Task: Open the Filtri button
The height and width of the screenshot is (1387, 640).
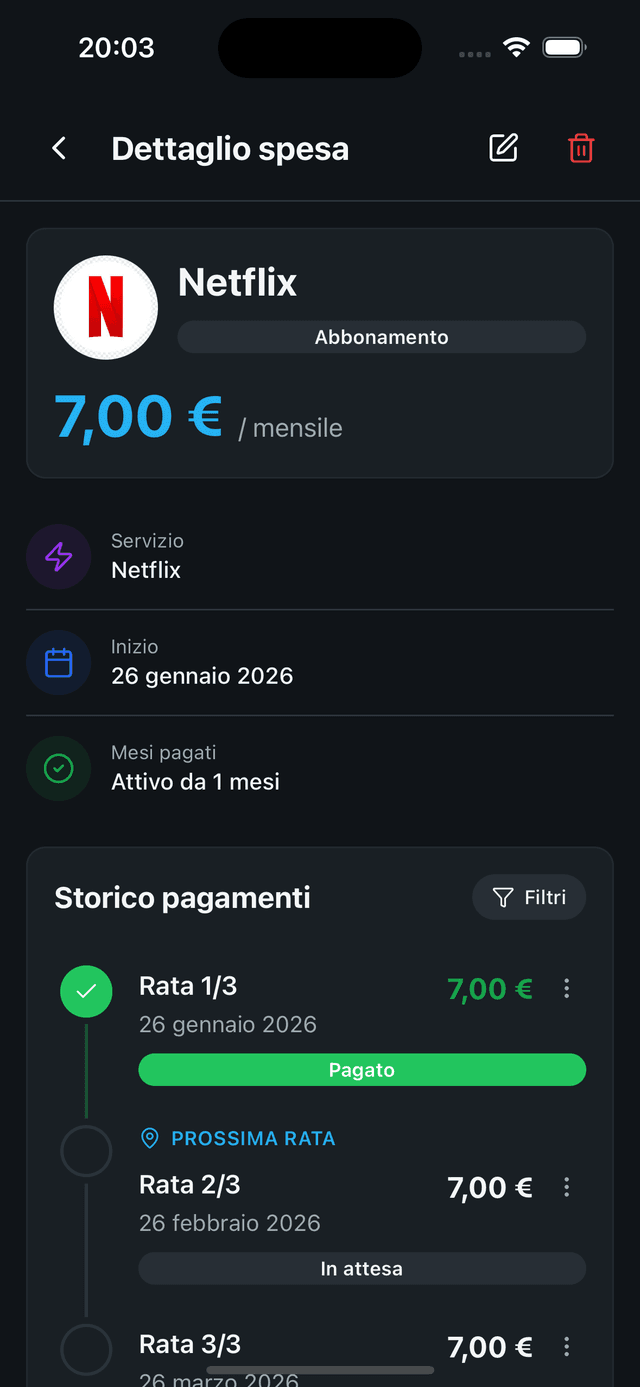Action: pos(529,897)
